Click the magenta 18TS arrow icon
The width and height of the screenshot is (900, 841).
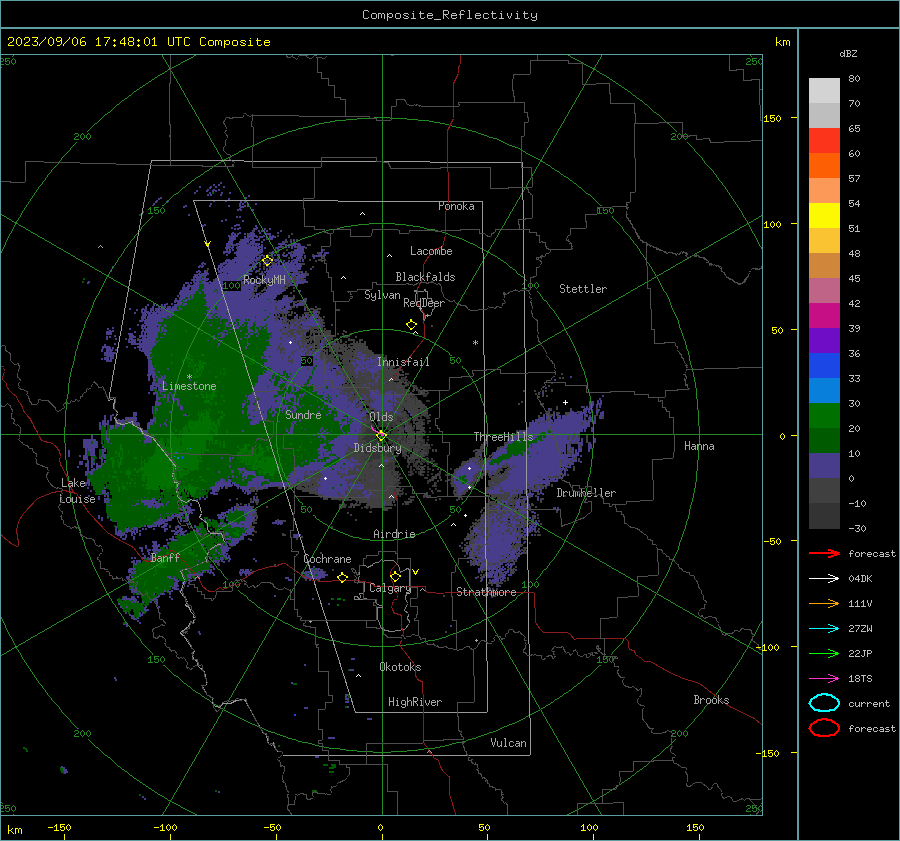pyautogui.click(x=824, y=679)
